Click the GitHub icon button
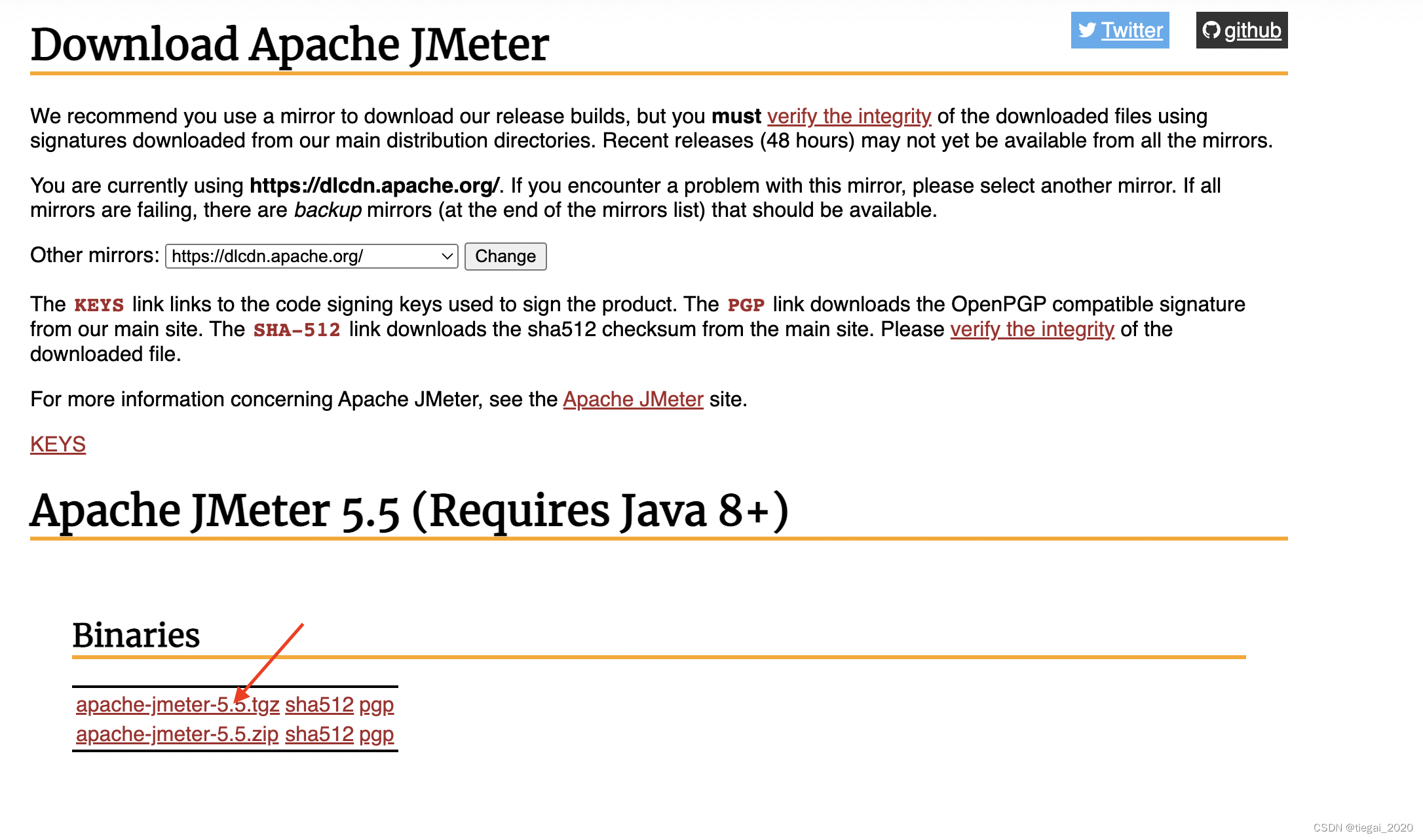Viewport: 1423px width, 840px height. 1242,30
